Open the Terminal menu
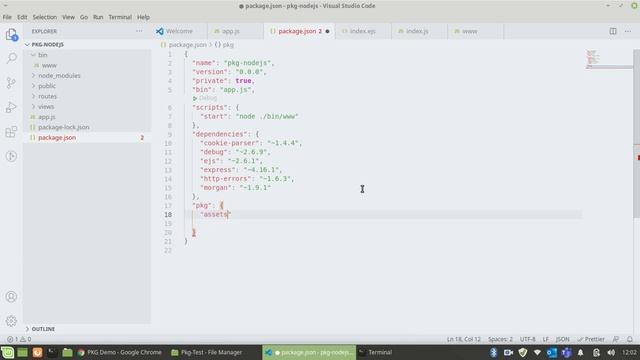The image size is (640, 360). (120, 17)
